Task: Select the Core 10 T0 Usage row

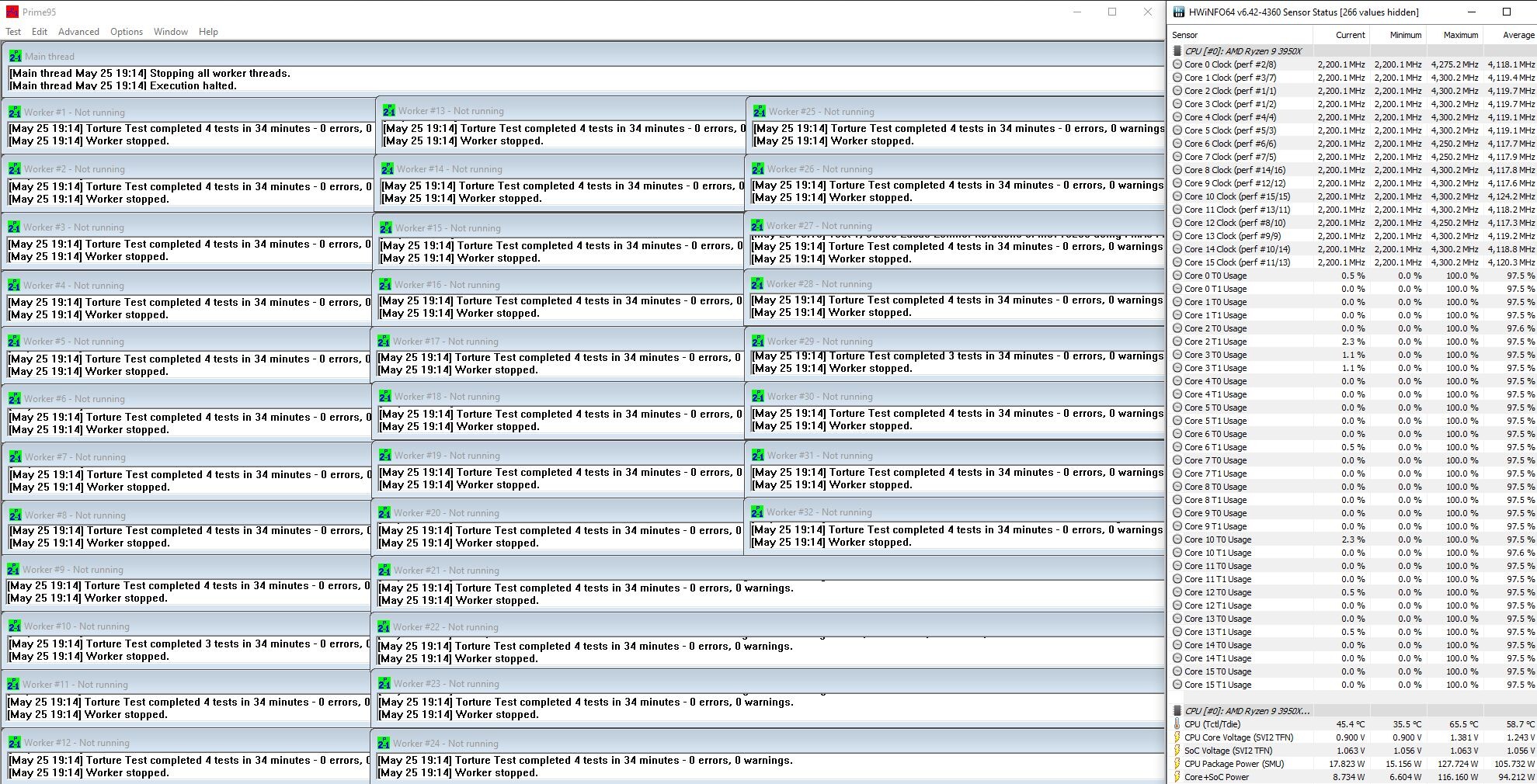Action: coord(1353,539)
